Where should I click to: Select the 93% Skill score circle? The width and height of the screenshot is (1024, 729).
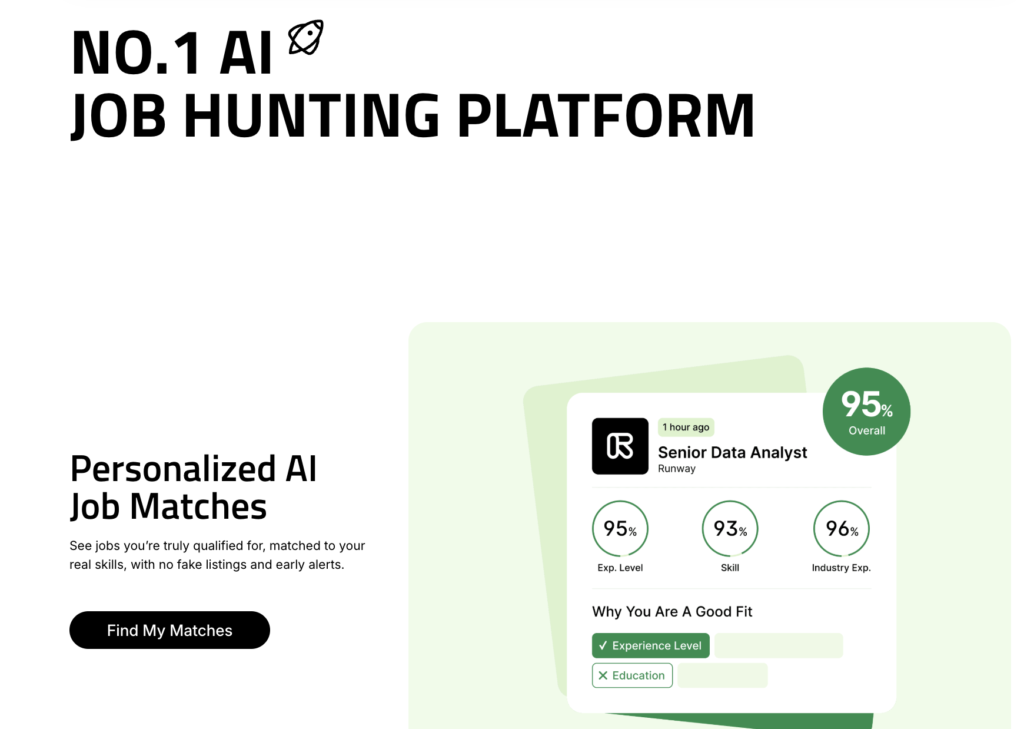coord(730,529)
